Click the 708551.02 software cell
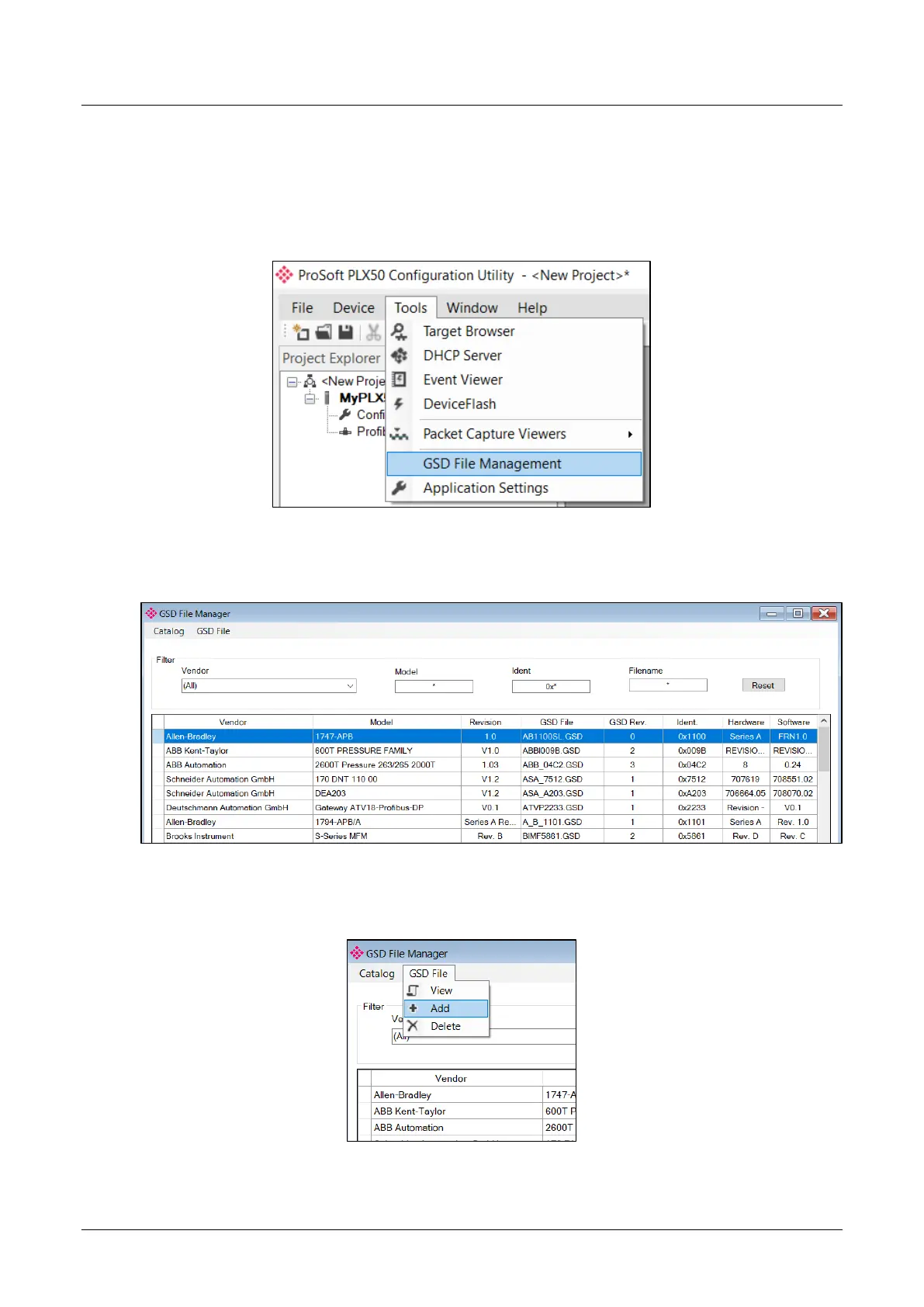The height and width of the screenshot is (1307, 924). 793,779
